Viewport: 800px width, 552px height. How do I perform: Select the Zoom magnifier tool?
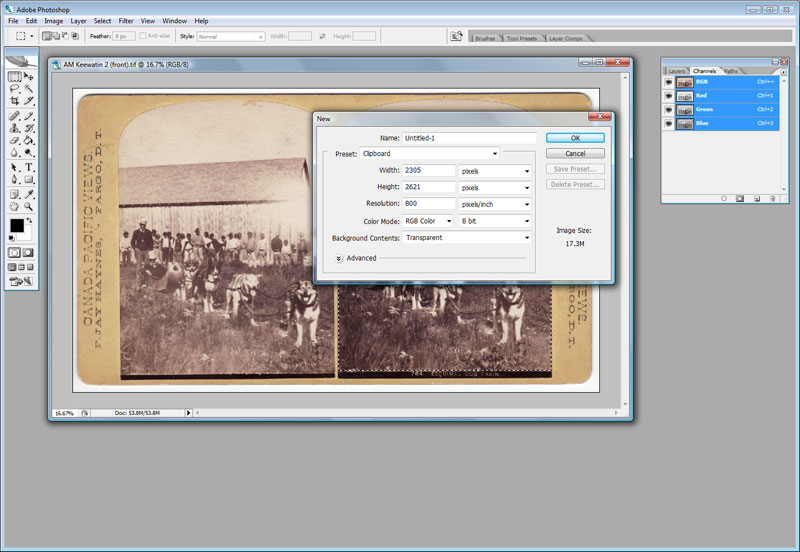point(29,206)
